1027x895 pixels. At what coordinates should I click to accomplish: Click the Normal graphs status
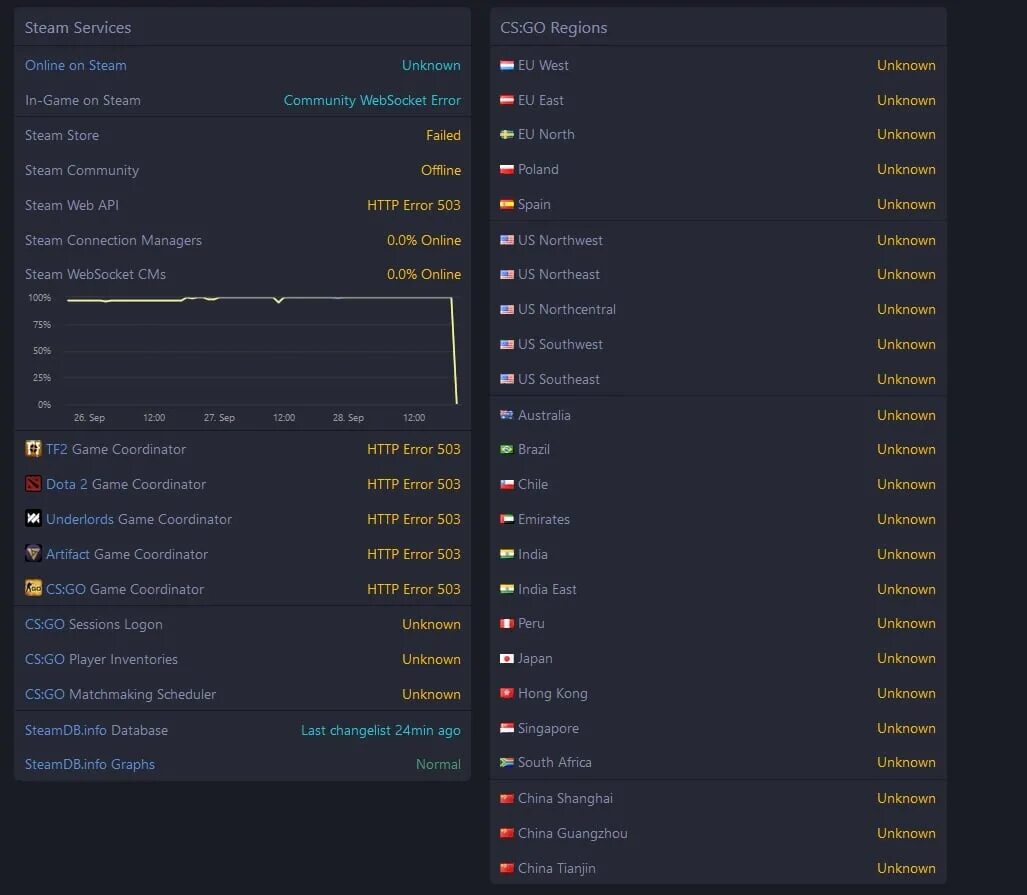pyautogui.click(x=438, y=764)
